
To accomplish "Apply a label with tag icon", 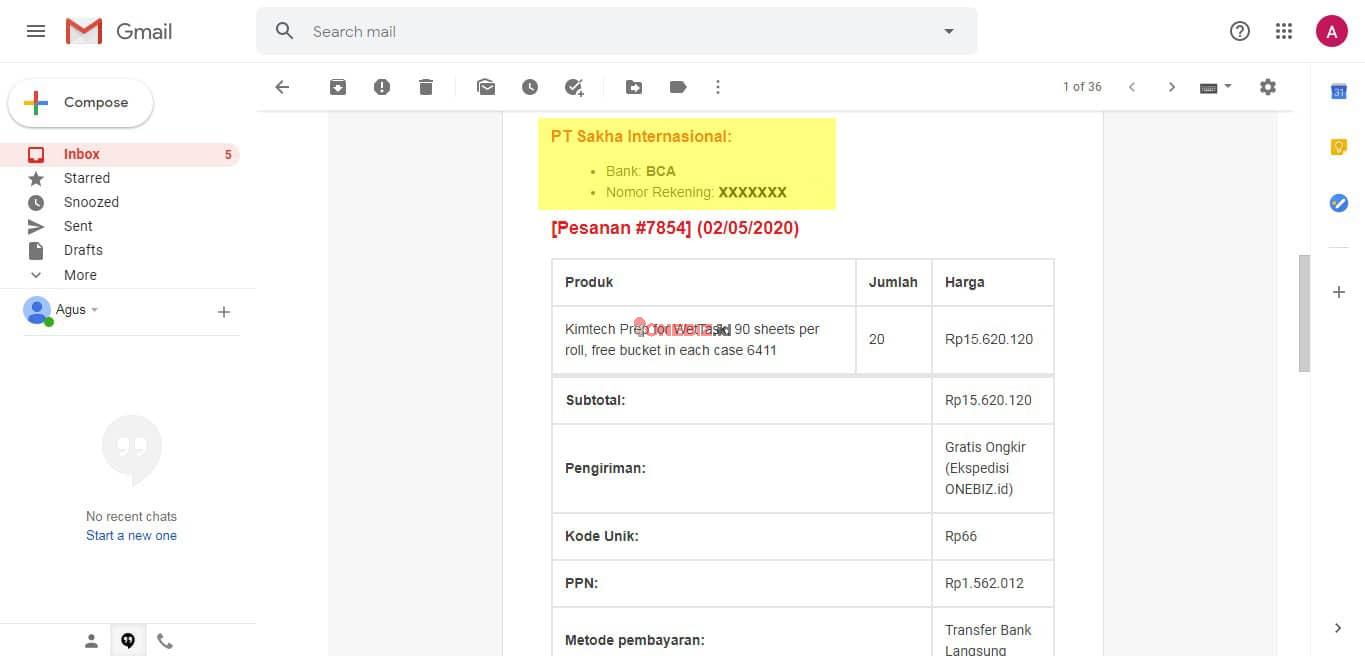I will (x=678, y=87).
